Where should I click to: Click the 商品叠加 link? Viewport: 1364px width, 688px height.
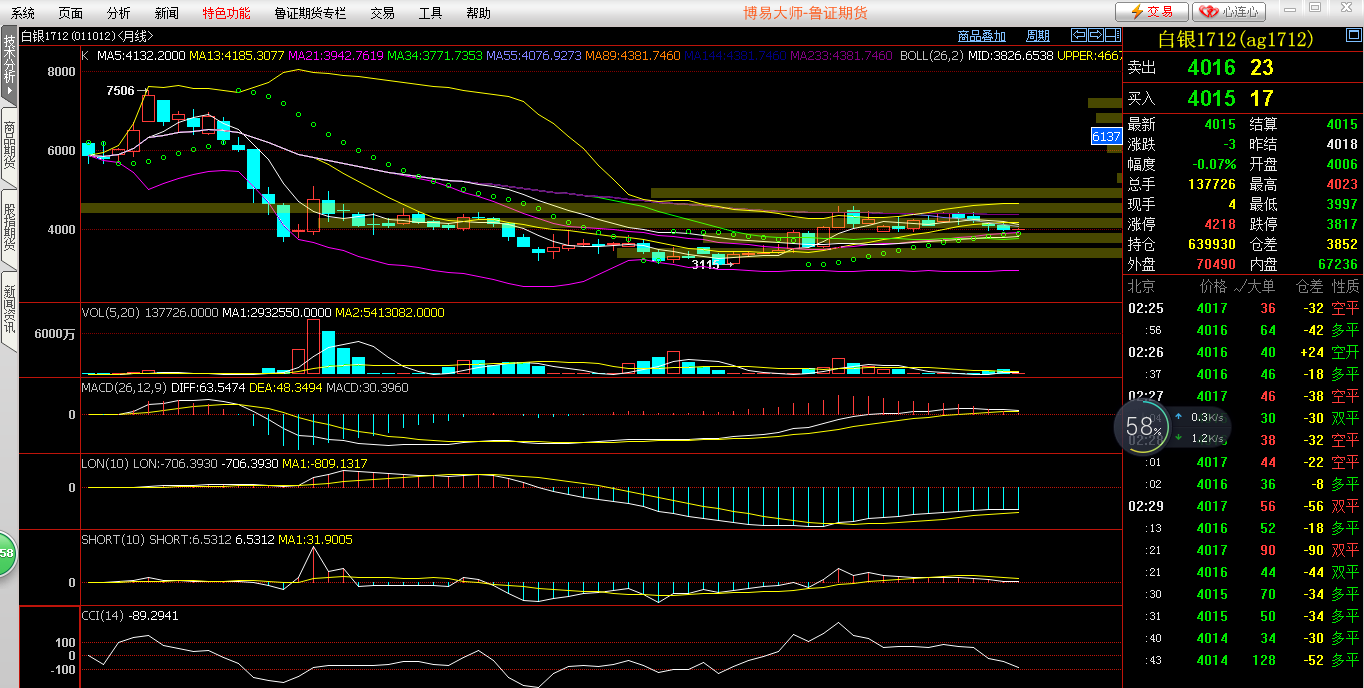tap(981, 36)
